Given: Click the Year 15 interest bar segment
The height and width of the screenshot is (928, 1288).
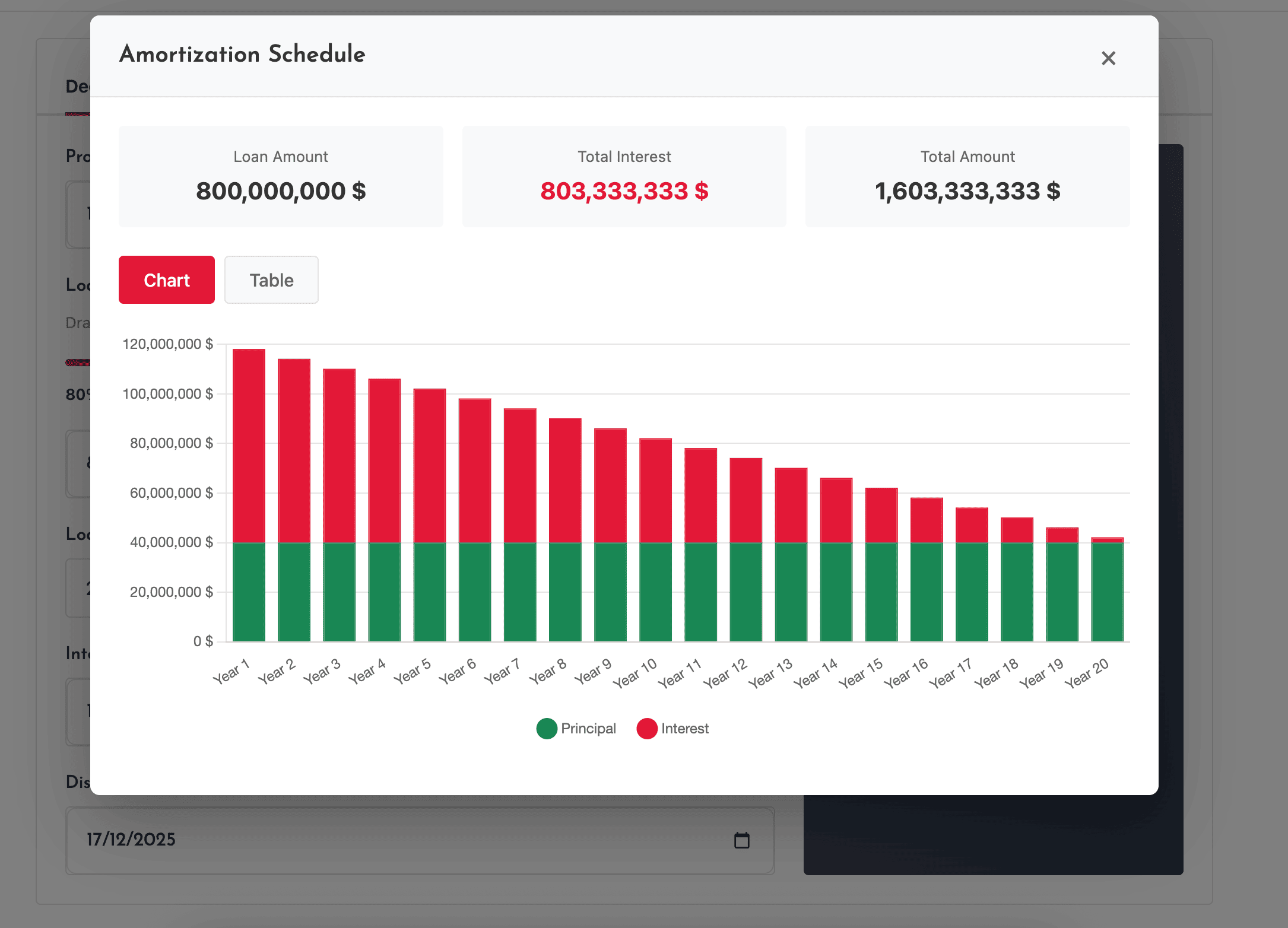Looking at the screenshot, I should click(881, 515).
